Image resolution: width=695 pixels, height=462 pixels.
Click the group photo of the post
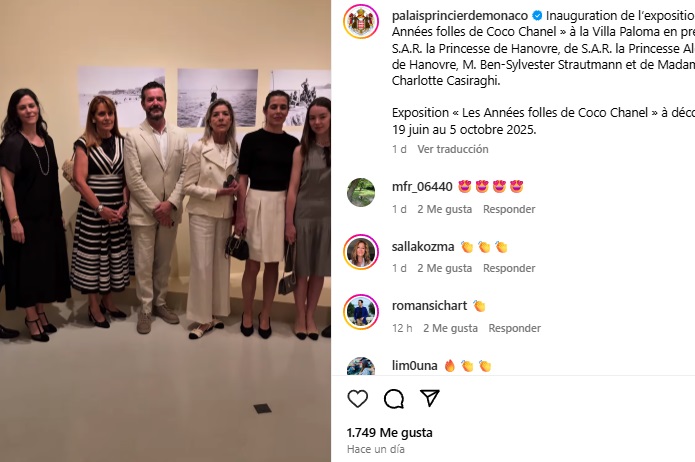point(165,231)
